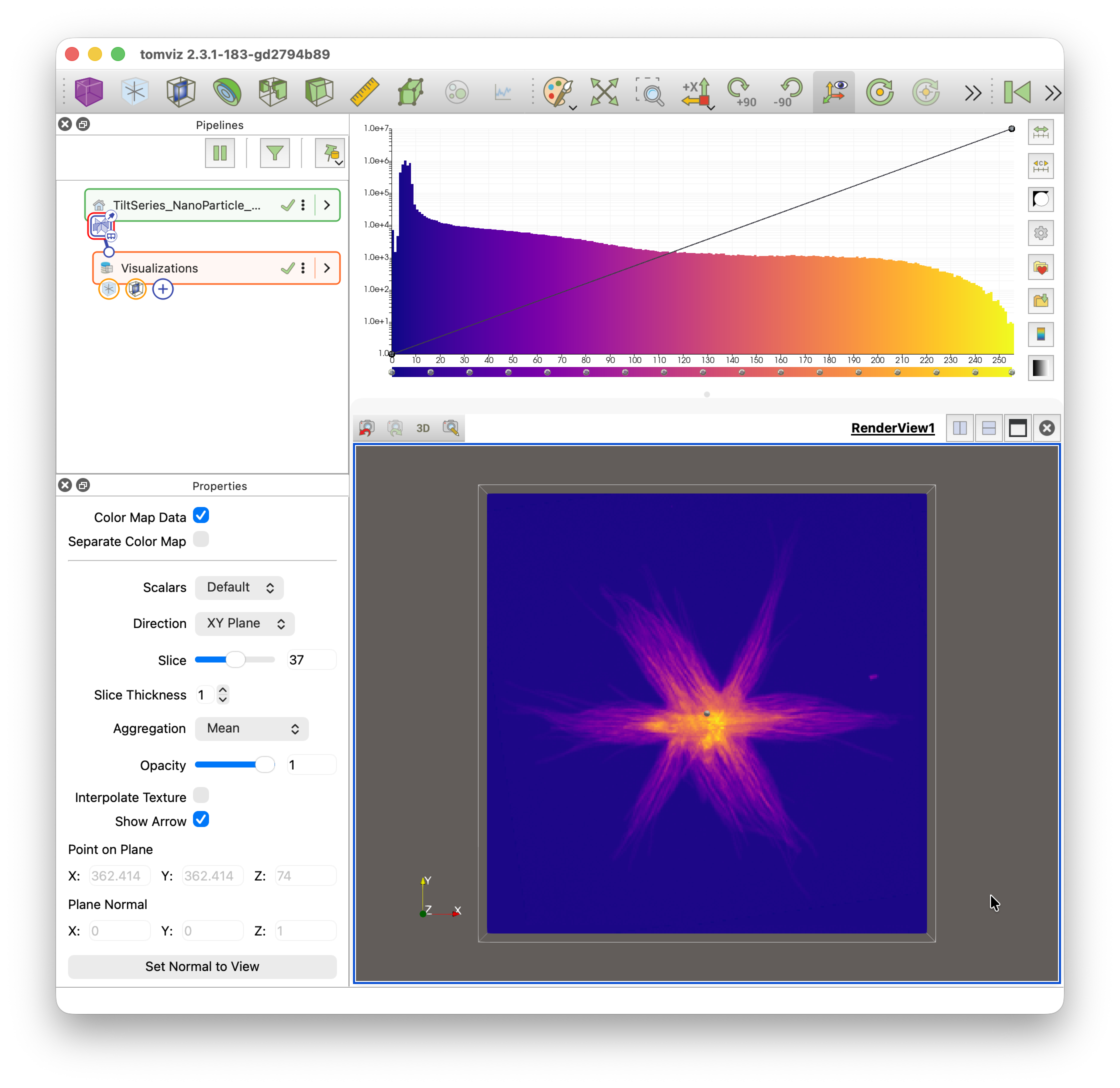Click the grayscale gradient opacity button
Screen dimensions: 1120x1088
pyautogui.click(x=1040, y=368)
